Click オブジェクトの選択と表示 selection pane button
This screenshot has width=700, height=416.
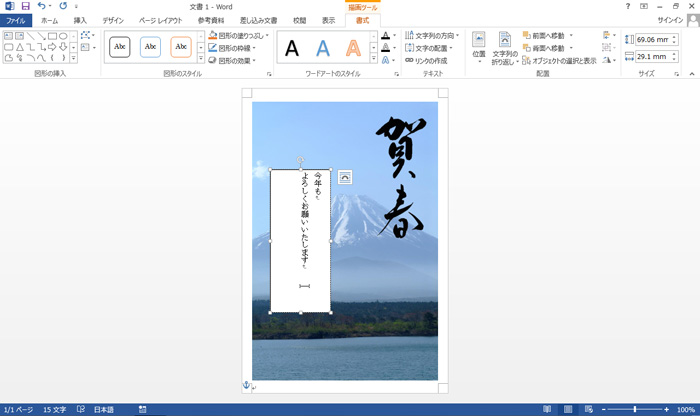tap(559, 60)
